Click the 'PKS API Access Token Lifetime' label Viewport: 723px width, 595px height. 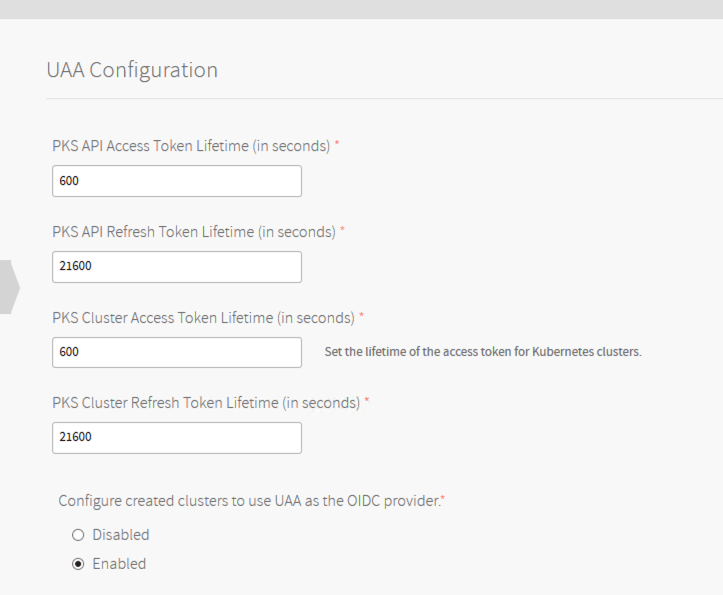pyautogui.click(x=191, y=146)
